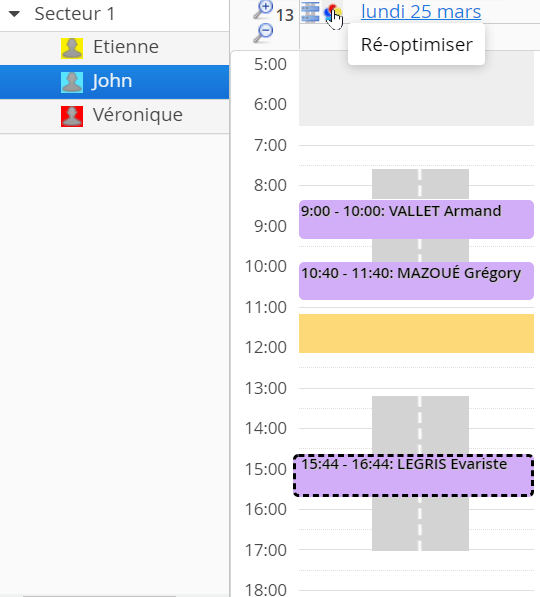Select the LEGRIS Evariste dashed appointment
Image resolution: width=540 pixels, height=597 pixels.
pyautogui.click(x=413, y=476)
